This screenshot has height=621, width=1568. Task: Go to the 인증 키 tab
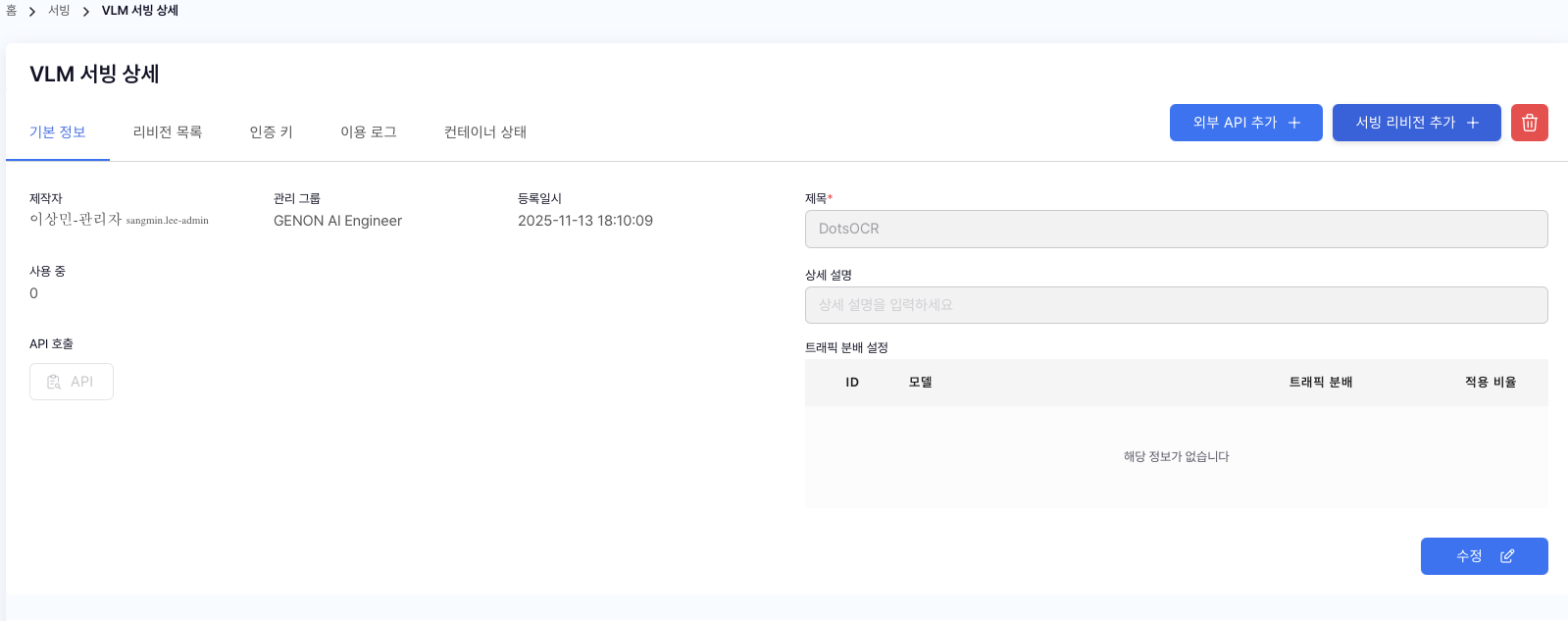pyautogui.click(x=271, y=132)
